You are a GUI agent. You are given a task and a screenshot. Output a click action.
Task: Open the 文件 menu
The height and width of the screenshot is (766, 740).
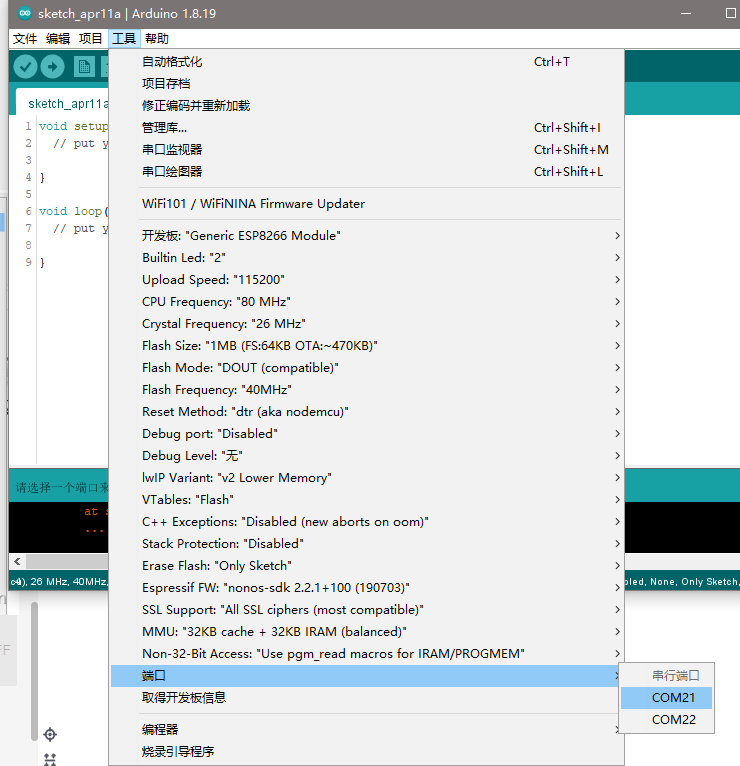tap(25, 39)
